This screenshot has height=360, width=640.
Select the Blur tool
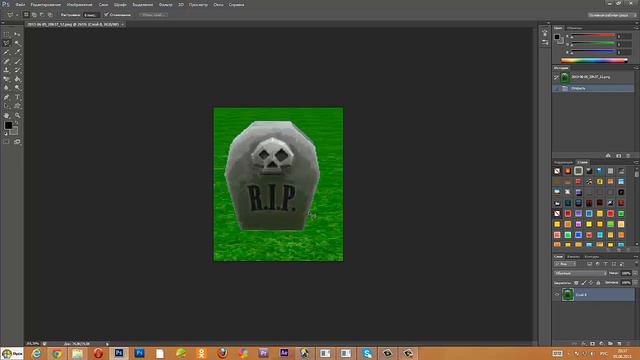tap(7, 88)
